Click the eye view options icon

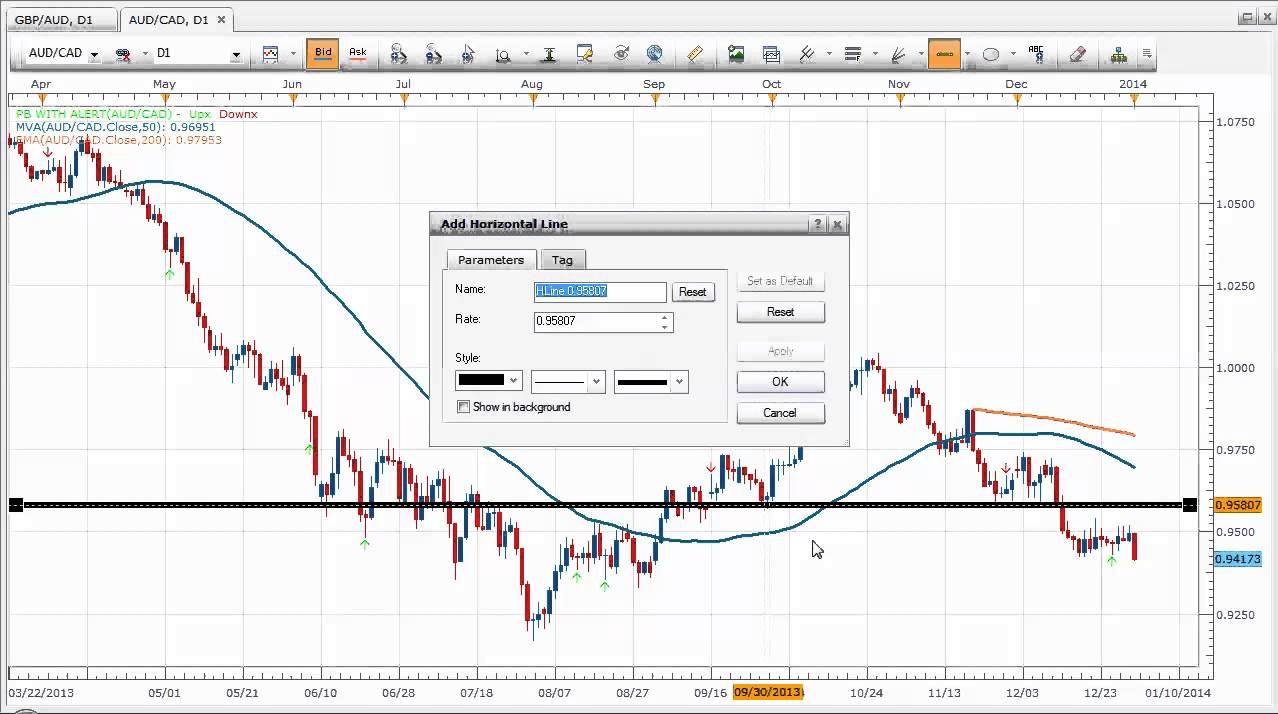621,54
